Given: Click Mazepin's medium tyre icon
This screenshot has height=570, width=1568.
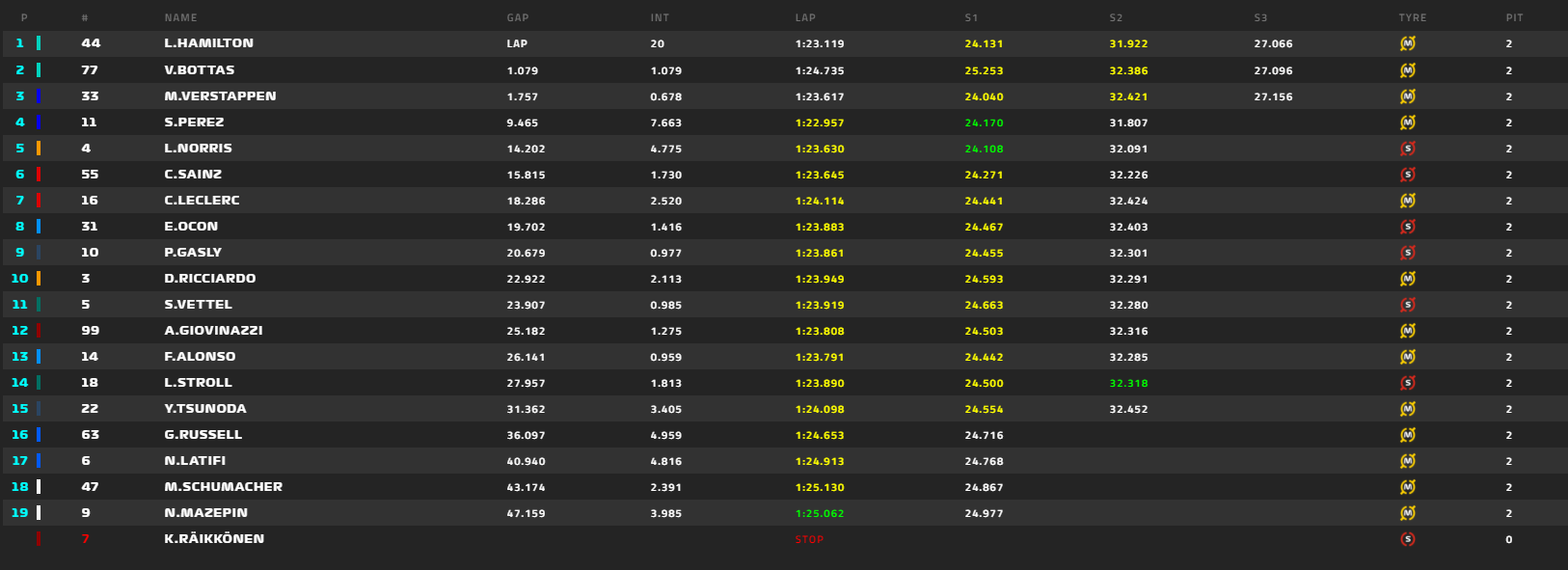Looking at the screenshot, I should click(x=1407, y=513).
